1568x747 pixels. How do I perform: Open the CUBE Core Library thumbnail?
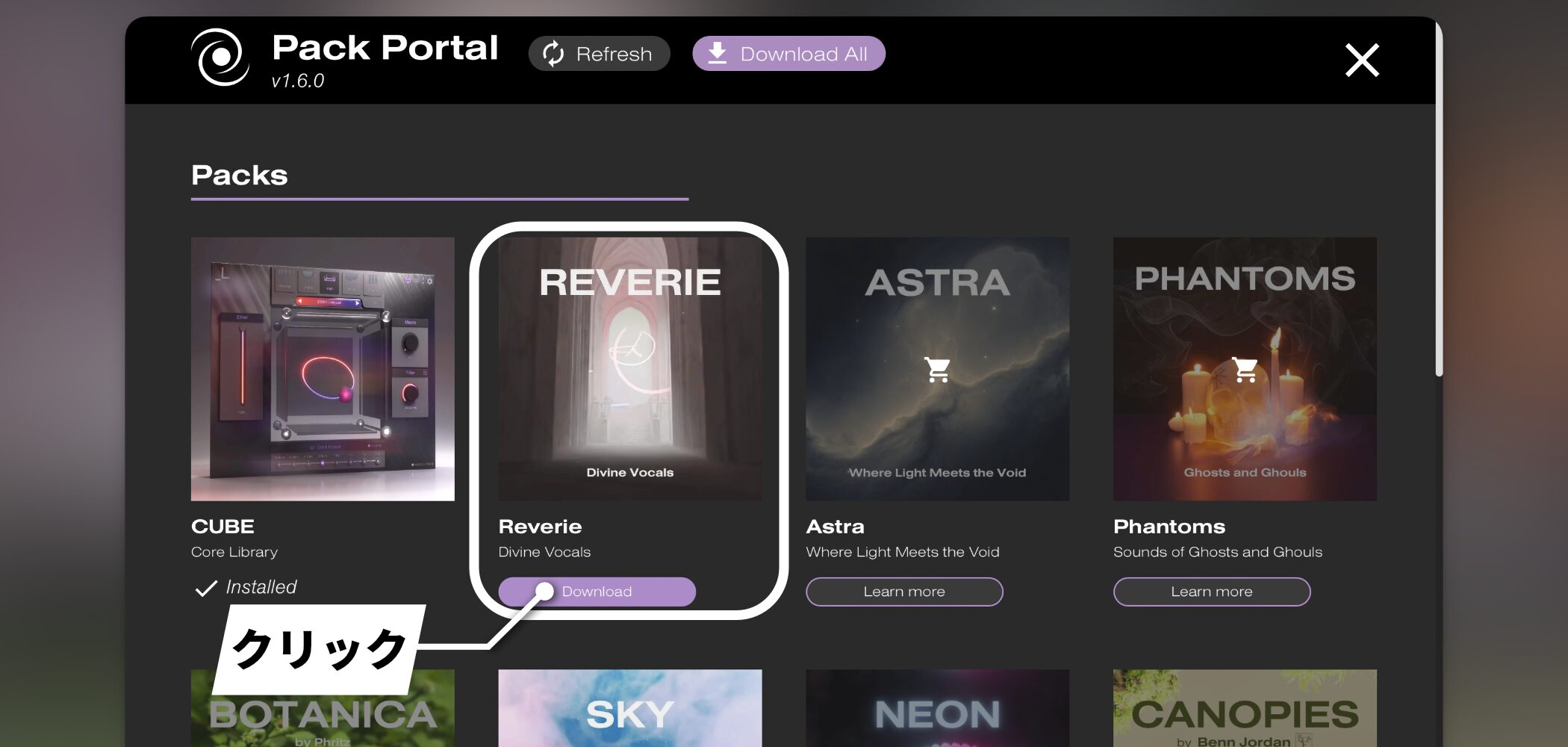coord(323,369)
